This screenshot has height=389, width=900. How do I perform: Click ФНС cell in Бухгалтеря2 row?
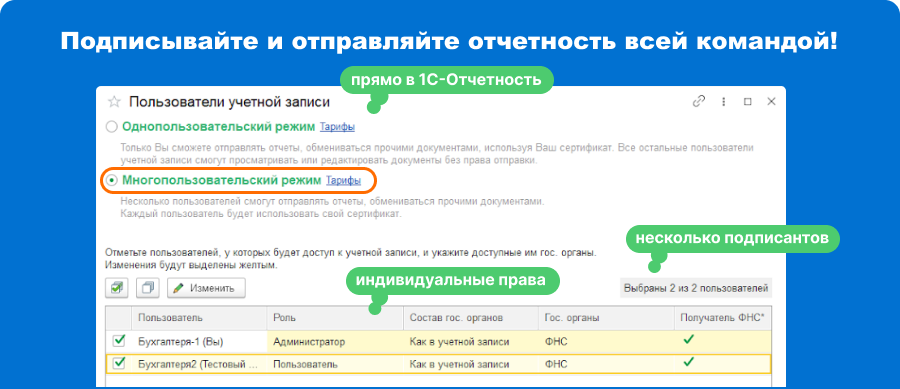606,364
